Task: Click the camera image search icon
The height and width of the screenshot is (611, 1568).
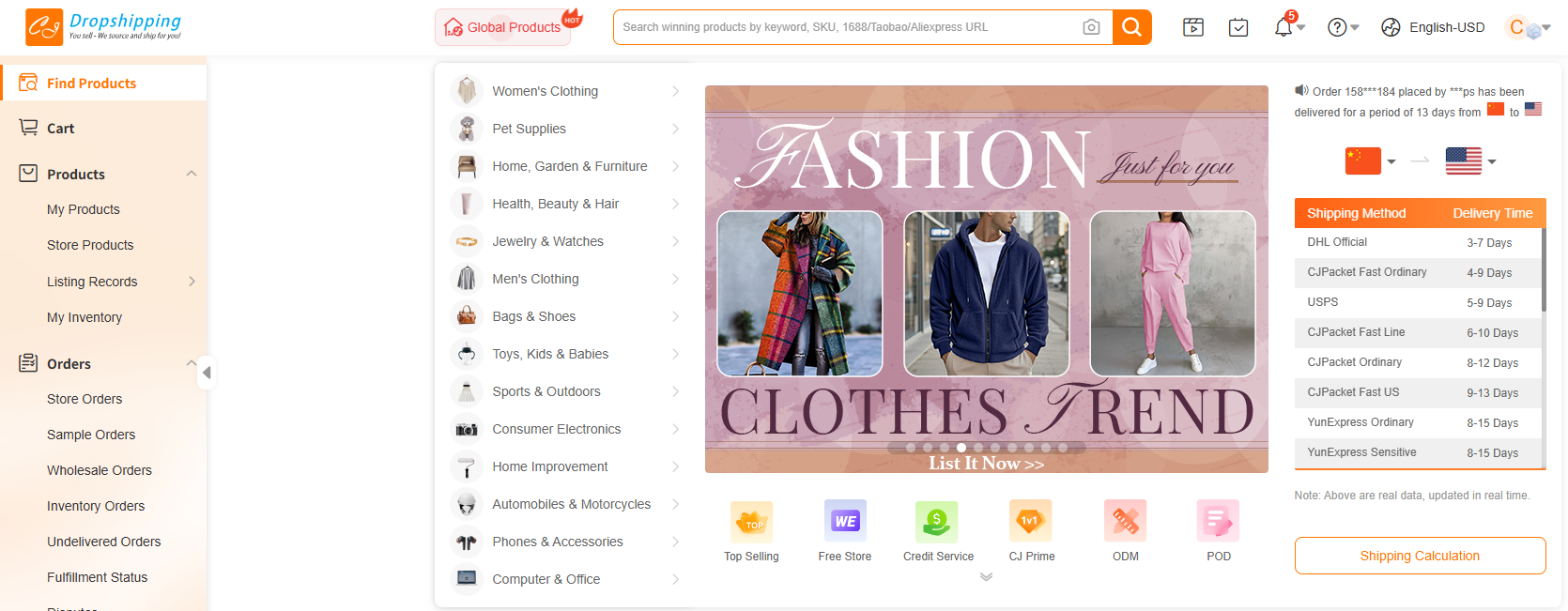Action: point(1090,27)
